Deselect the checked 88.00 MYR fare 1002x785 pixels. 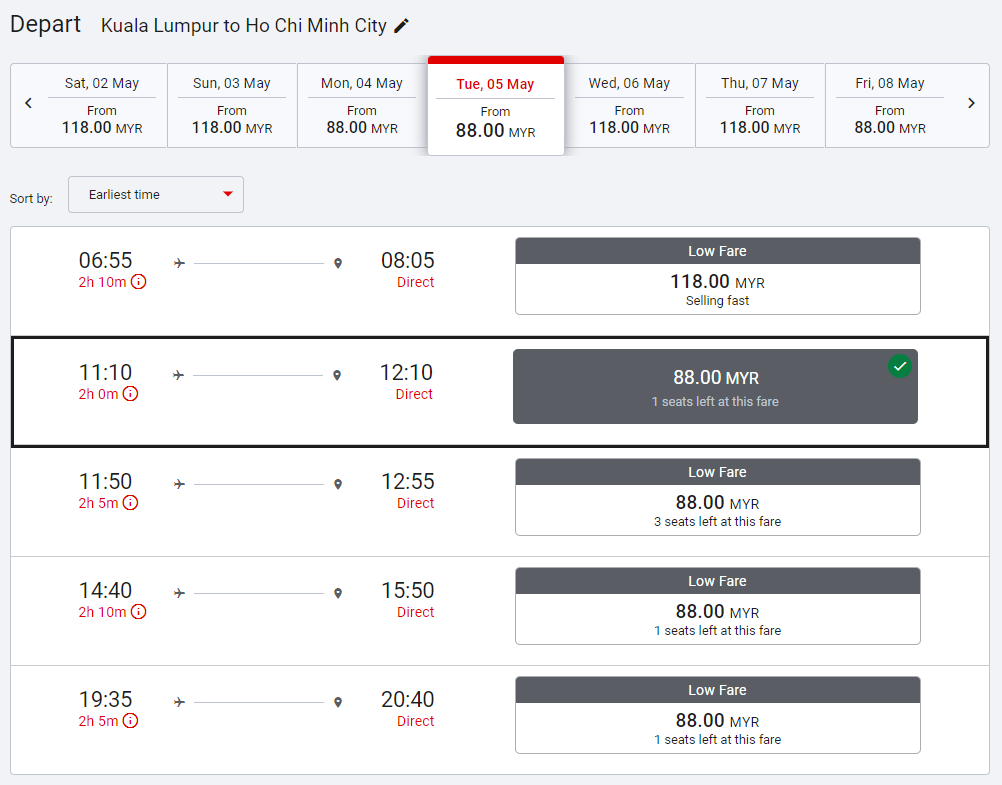pos(715,387)
